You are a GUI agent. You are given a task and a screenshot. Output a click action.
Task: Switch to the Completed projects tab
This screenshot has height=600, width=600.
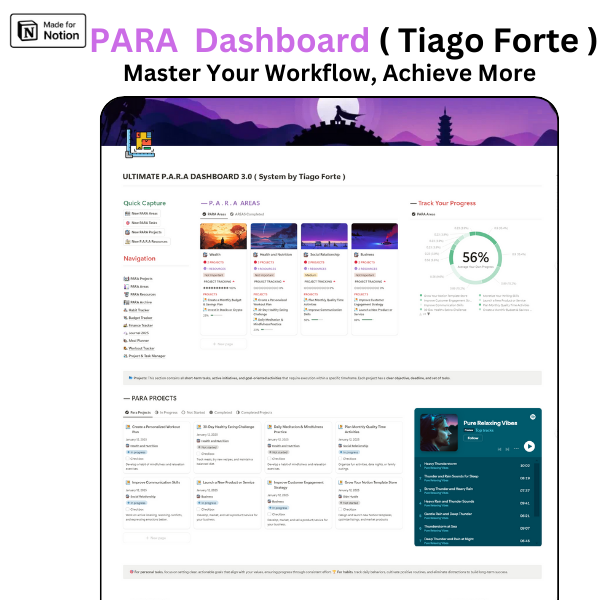221,412
